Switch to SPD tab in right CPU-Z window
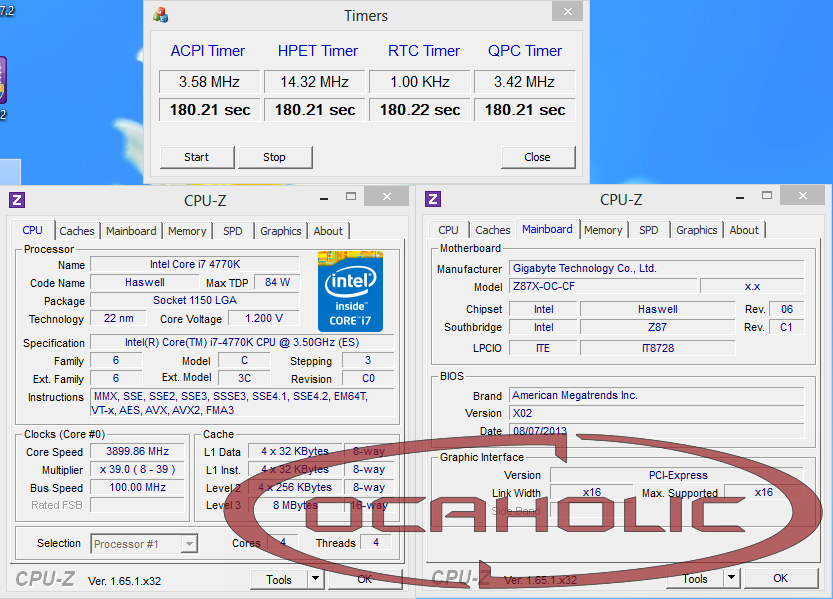The width and height of the screenshot is (833, 599). pos(649,230)
